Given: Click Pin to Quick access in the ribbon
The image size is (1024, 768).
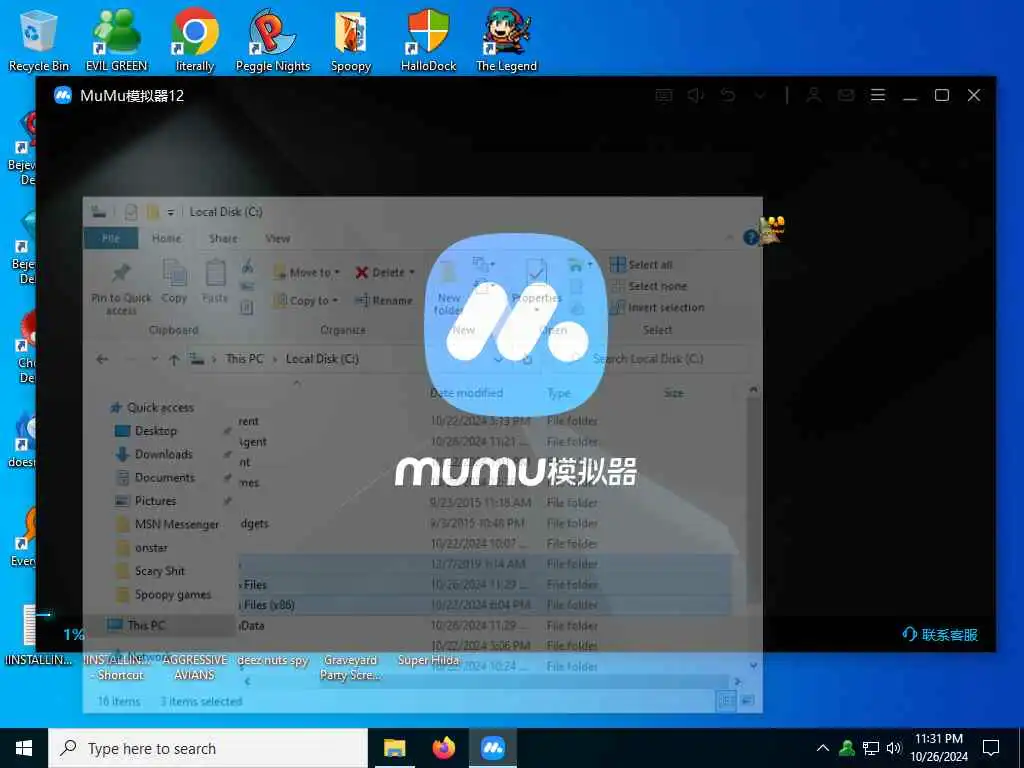Looking at the screenshot, I should (x=121, y=289).
